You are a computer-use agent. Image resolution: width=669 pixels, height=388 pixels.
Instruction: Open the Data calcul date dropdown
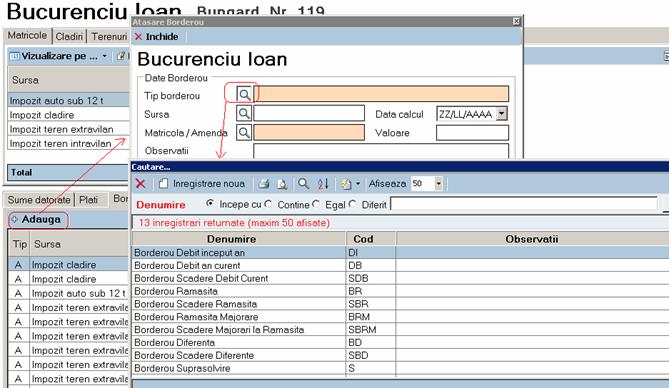coord(502,114)
